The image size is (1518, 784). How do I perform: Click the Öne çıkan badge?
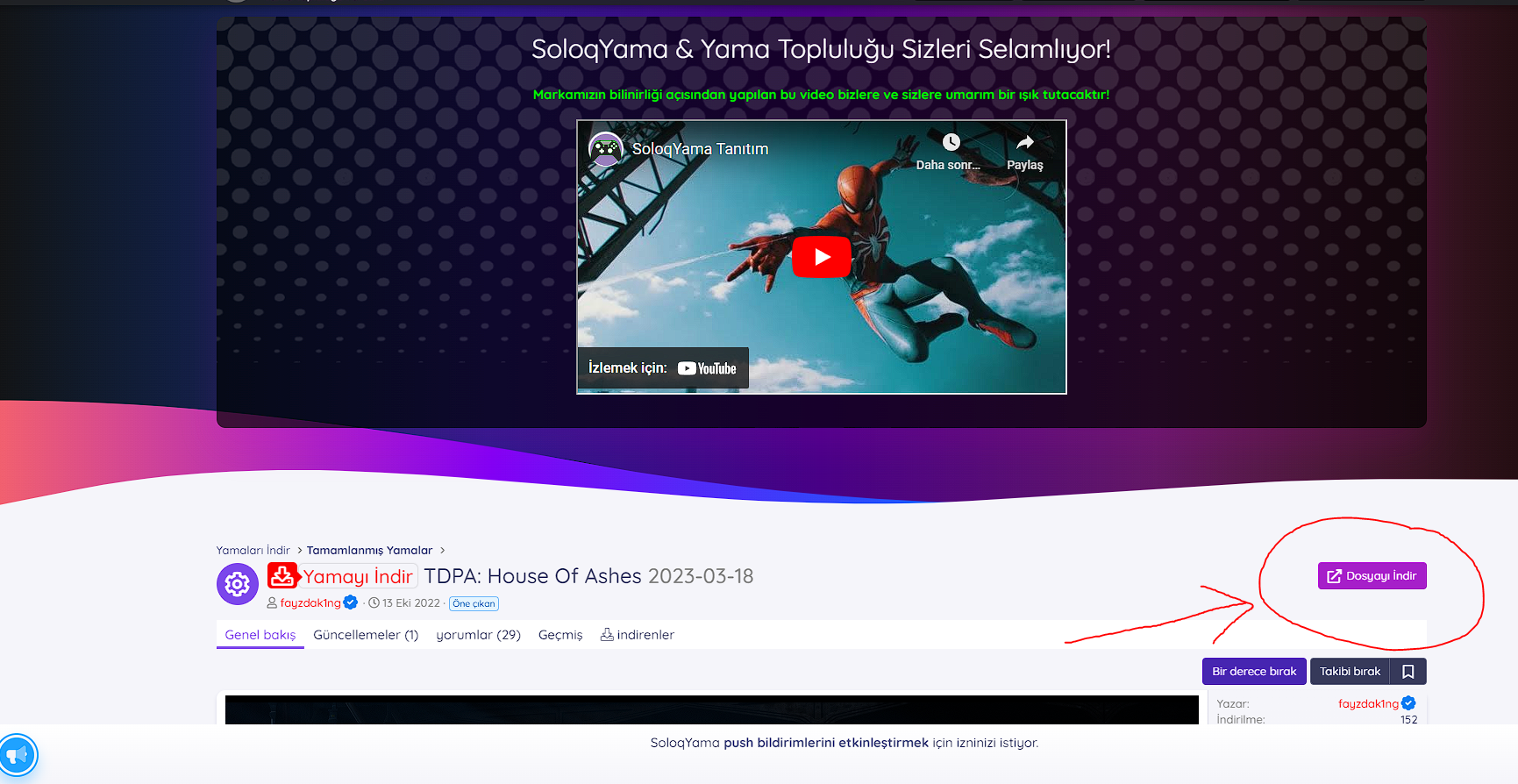click(x=474, y=603)
